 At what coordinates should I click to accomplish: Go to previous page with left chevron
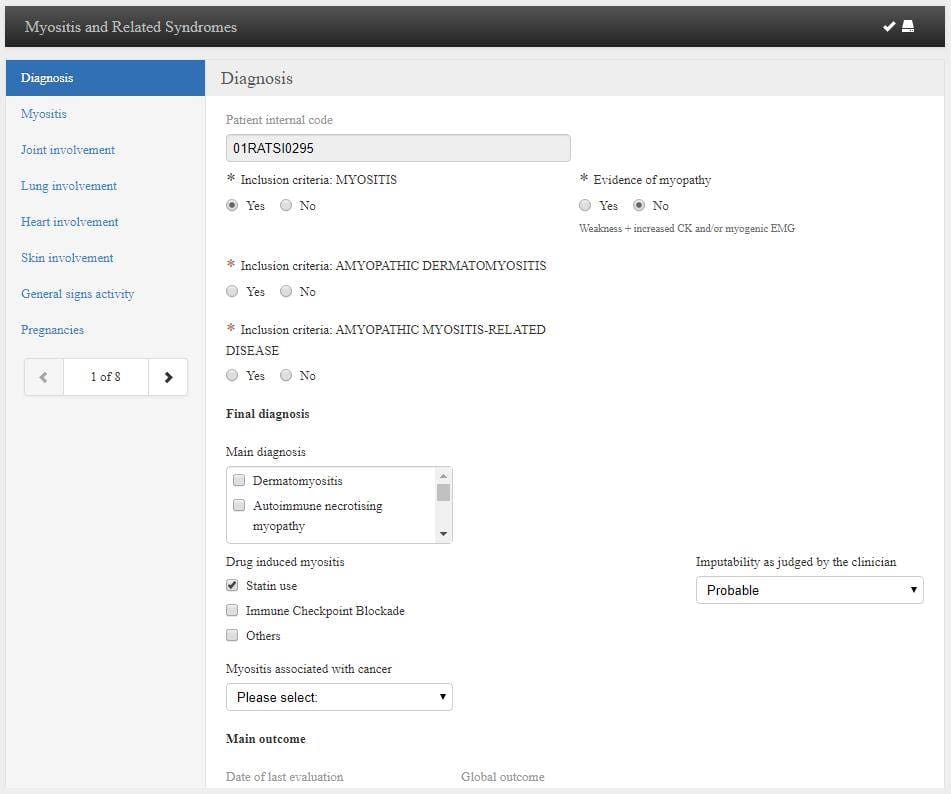pyautogui.click(x=43, y=377)
